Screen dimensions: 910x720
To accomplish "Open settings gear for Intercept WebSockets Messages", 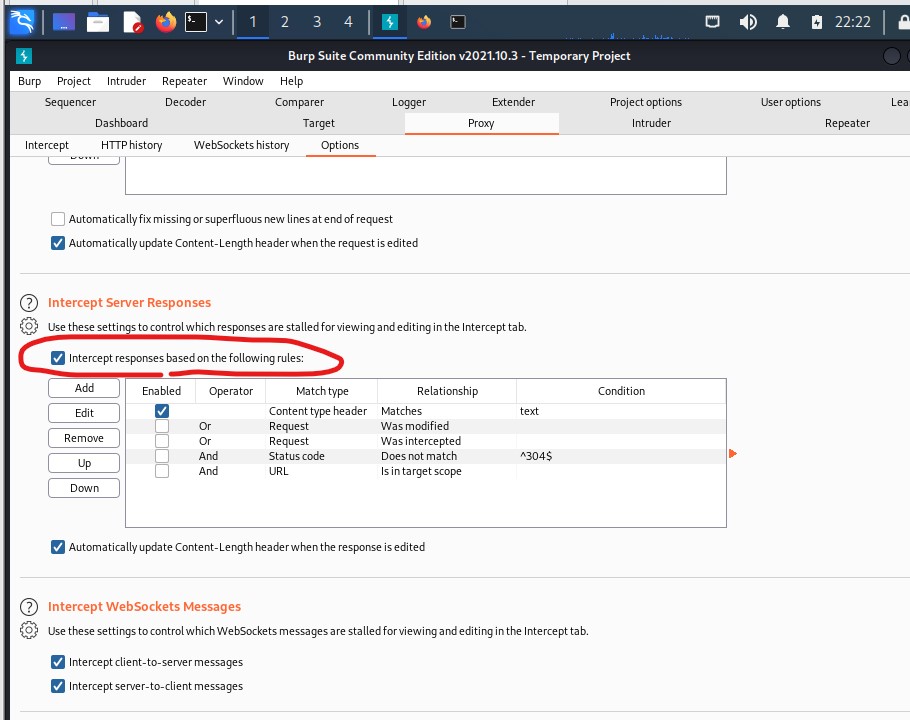I will pyautogui.click(x=29, y=630).
